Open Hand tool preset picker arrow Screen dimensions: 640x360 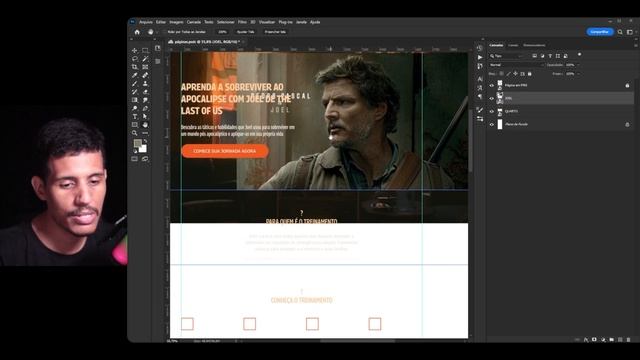[x=157, y=32]
